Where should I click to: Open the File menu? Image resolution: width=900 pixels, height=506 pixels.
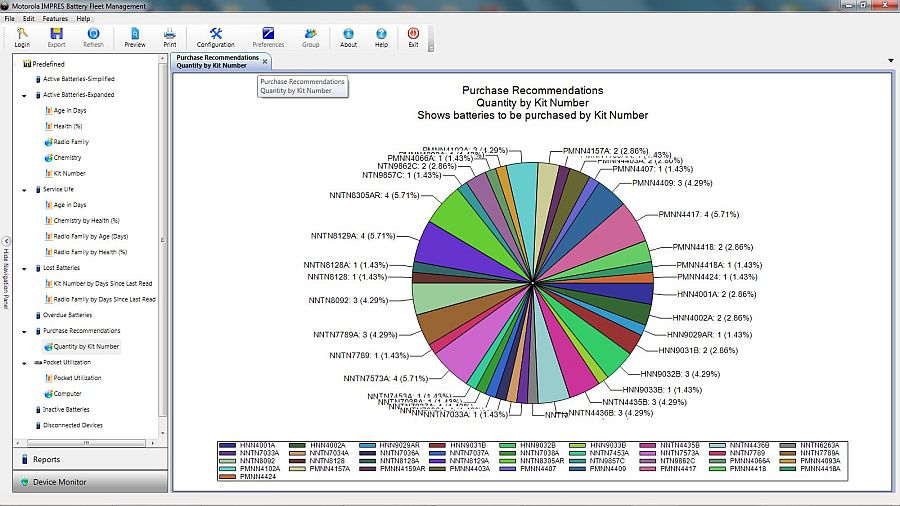(x=10, y=18)
